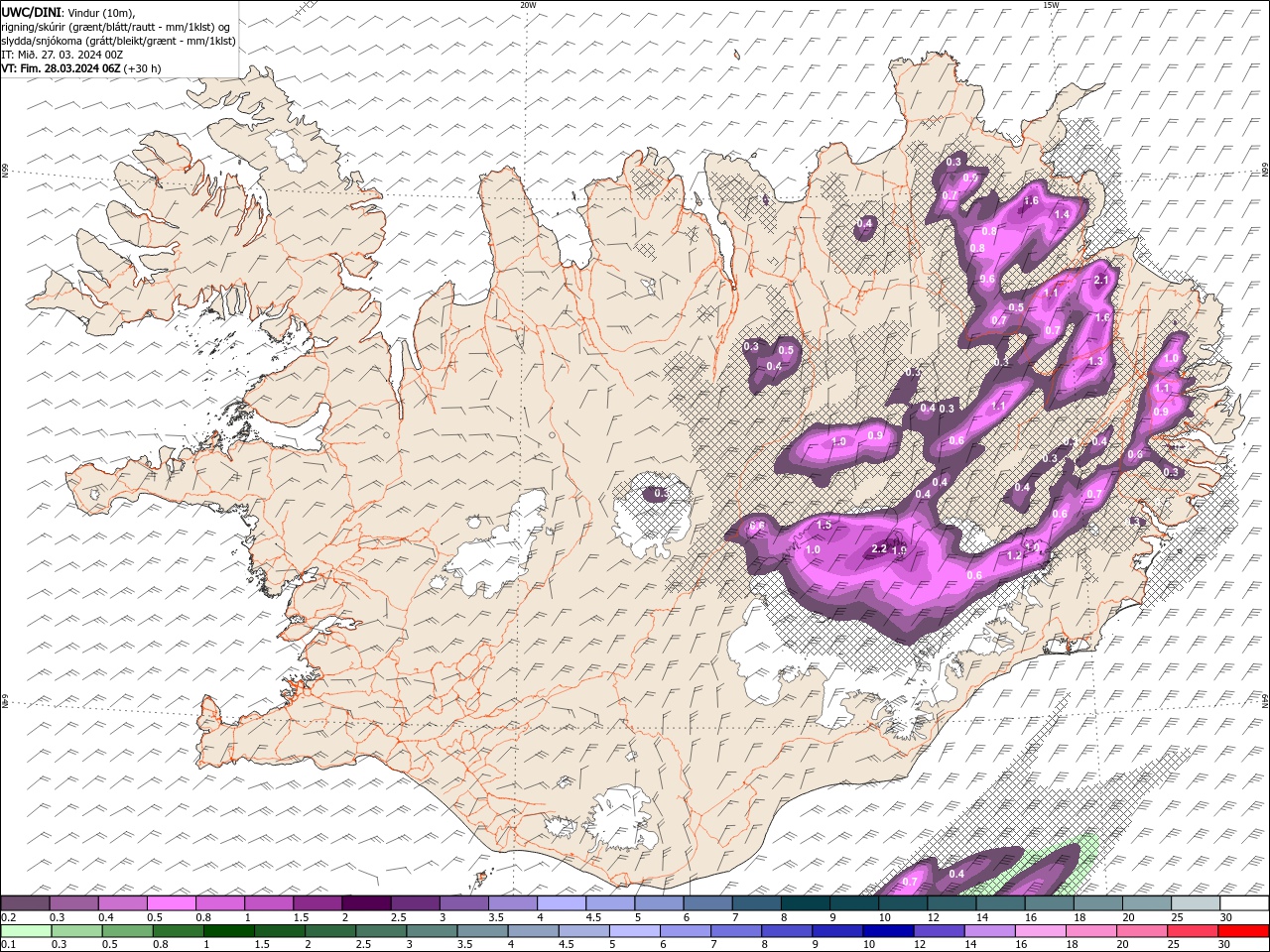
Task: Click the pale green 0.1 rain scale swatch
Action: point(26,931)
